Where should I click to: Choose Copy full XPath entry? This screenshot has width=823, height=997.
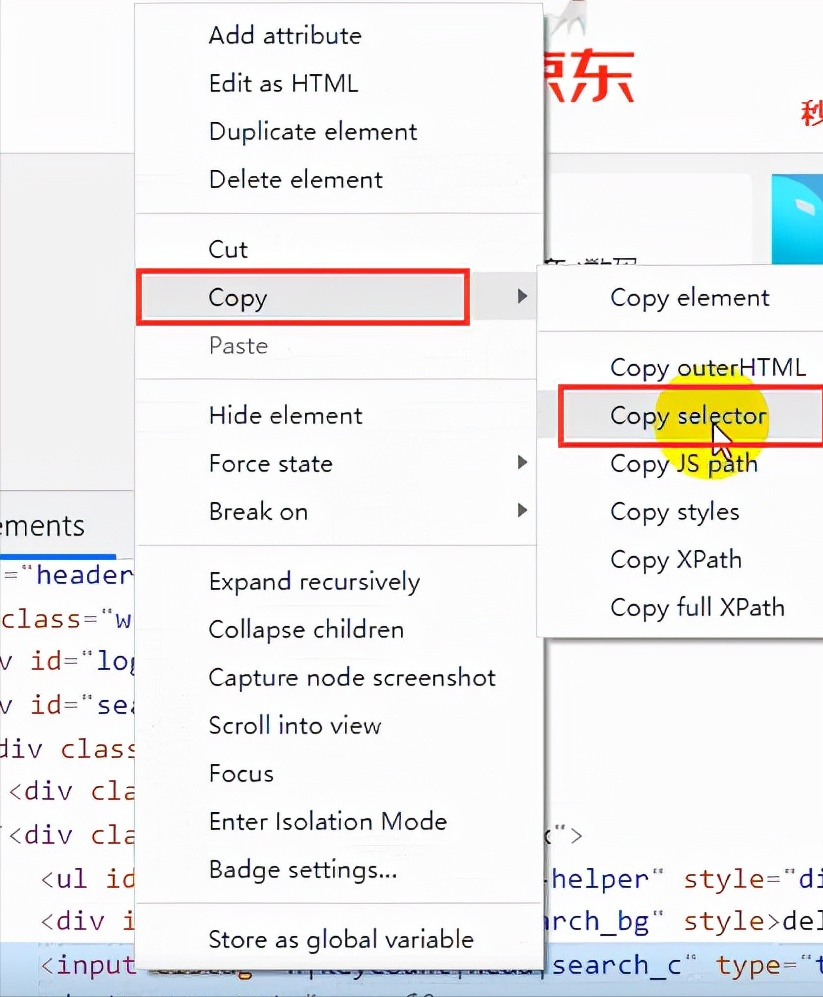pos(697,608)
